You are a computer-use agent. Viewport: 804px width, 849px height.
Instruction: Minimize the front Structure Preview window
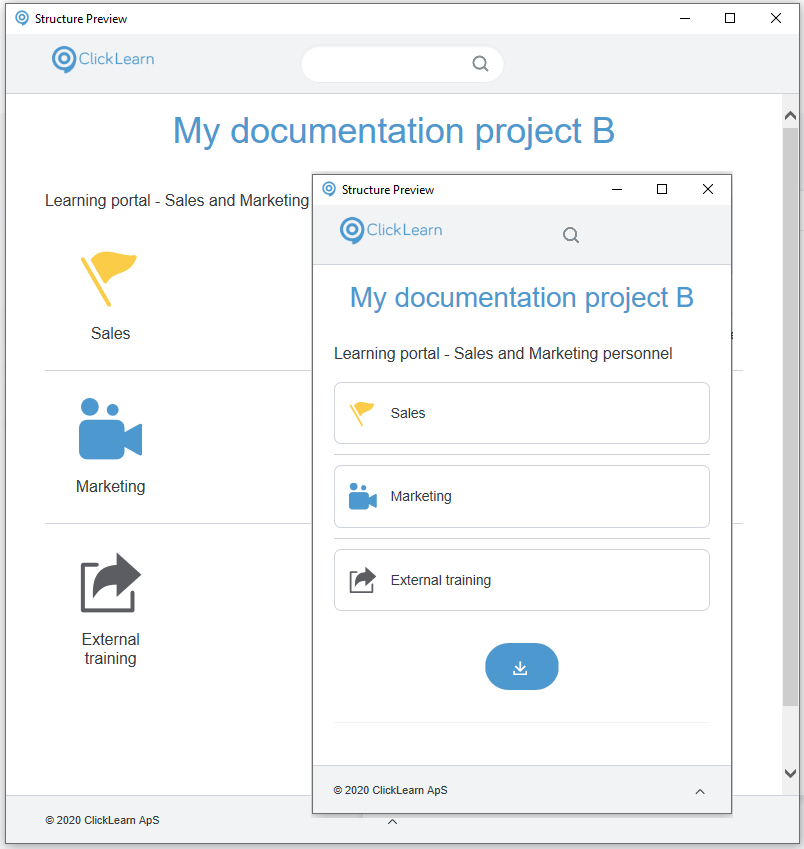click(617, 189)
